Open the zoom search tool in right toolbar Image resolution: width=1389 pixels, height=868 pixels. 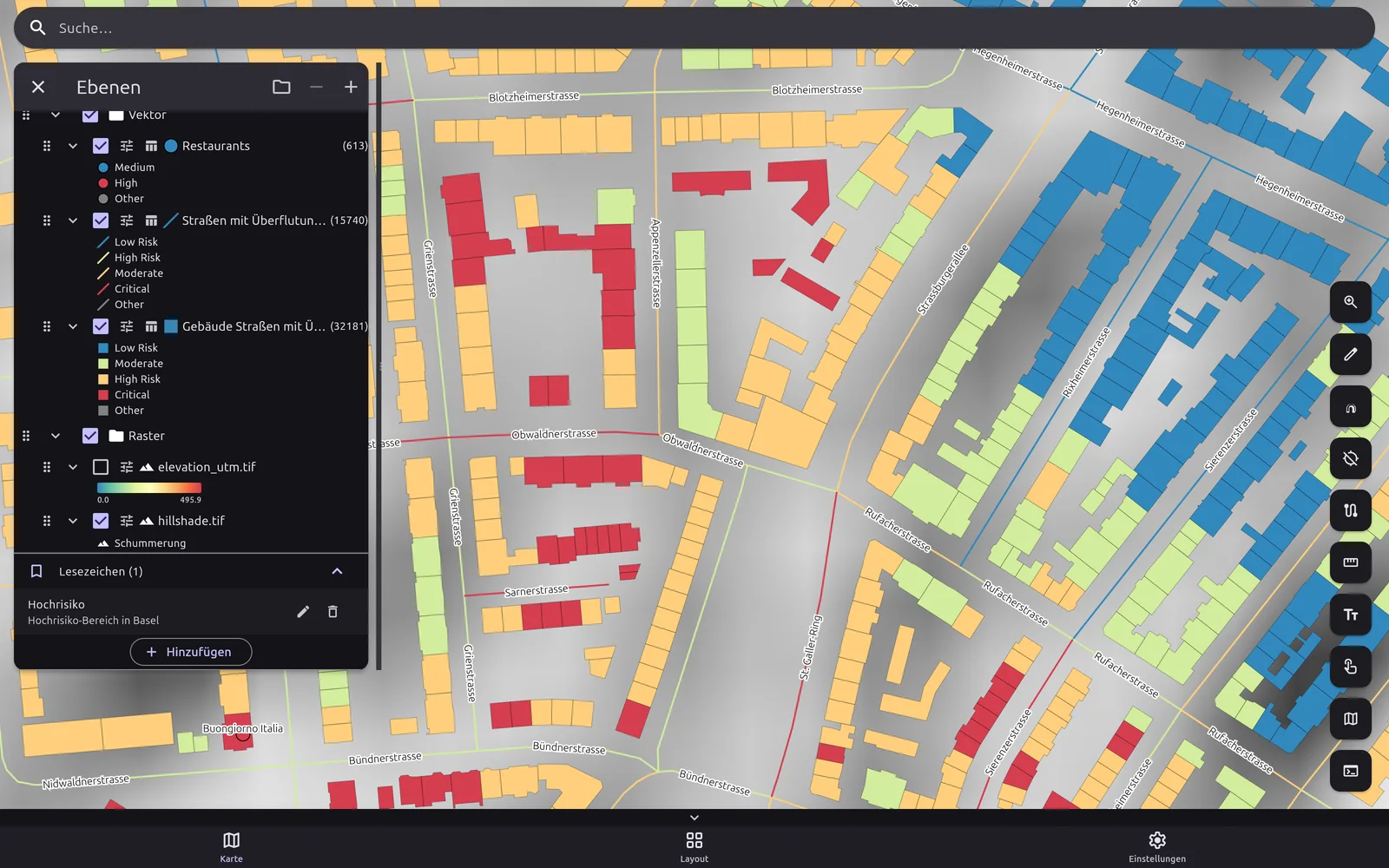(1351, 302)
